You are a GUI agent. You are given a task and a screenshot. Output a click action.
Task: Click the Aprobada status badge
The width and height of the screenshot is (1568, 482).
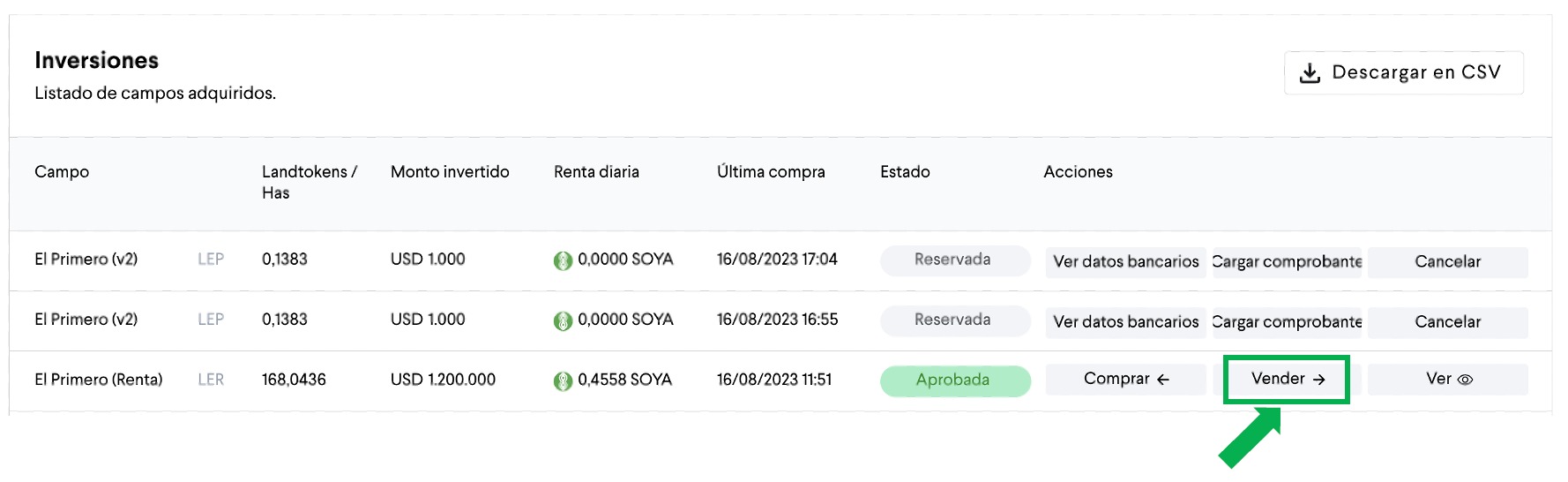(x=955, y=380)
